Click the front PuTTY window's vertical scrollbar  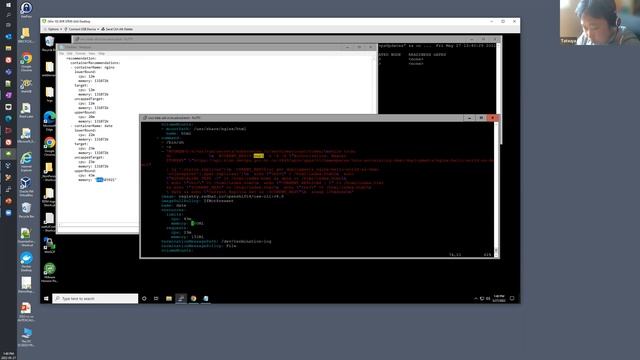(x=496, y=189)
